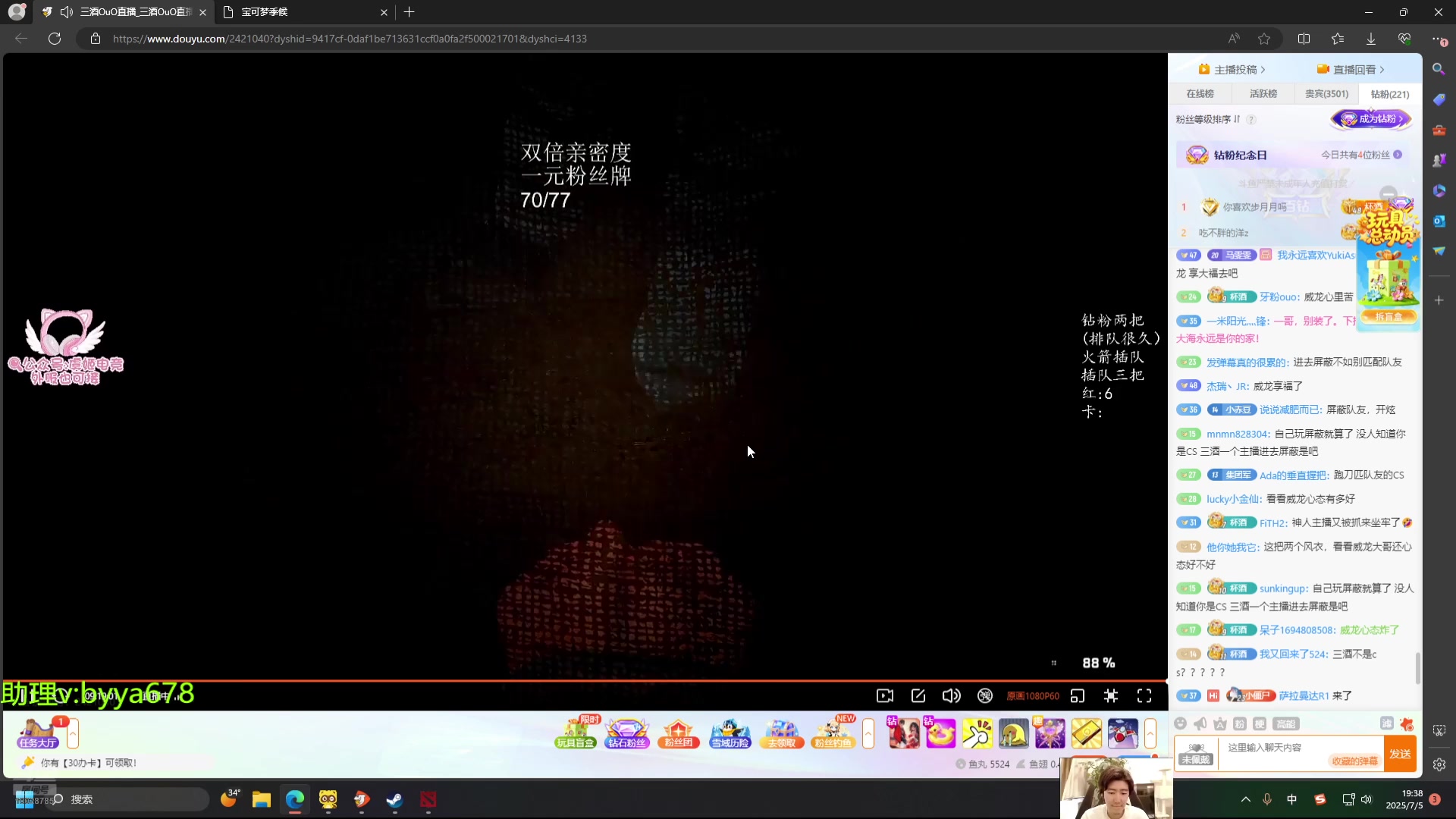Click the video progress bar

[x=584, y=681]
